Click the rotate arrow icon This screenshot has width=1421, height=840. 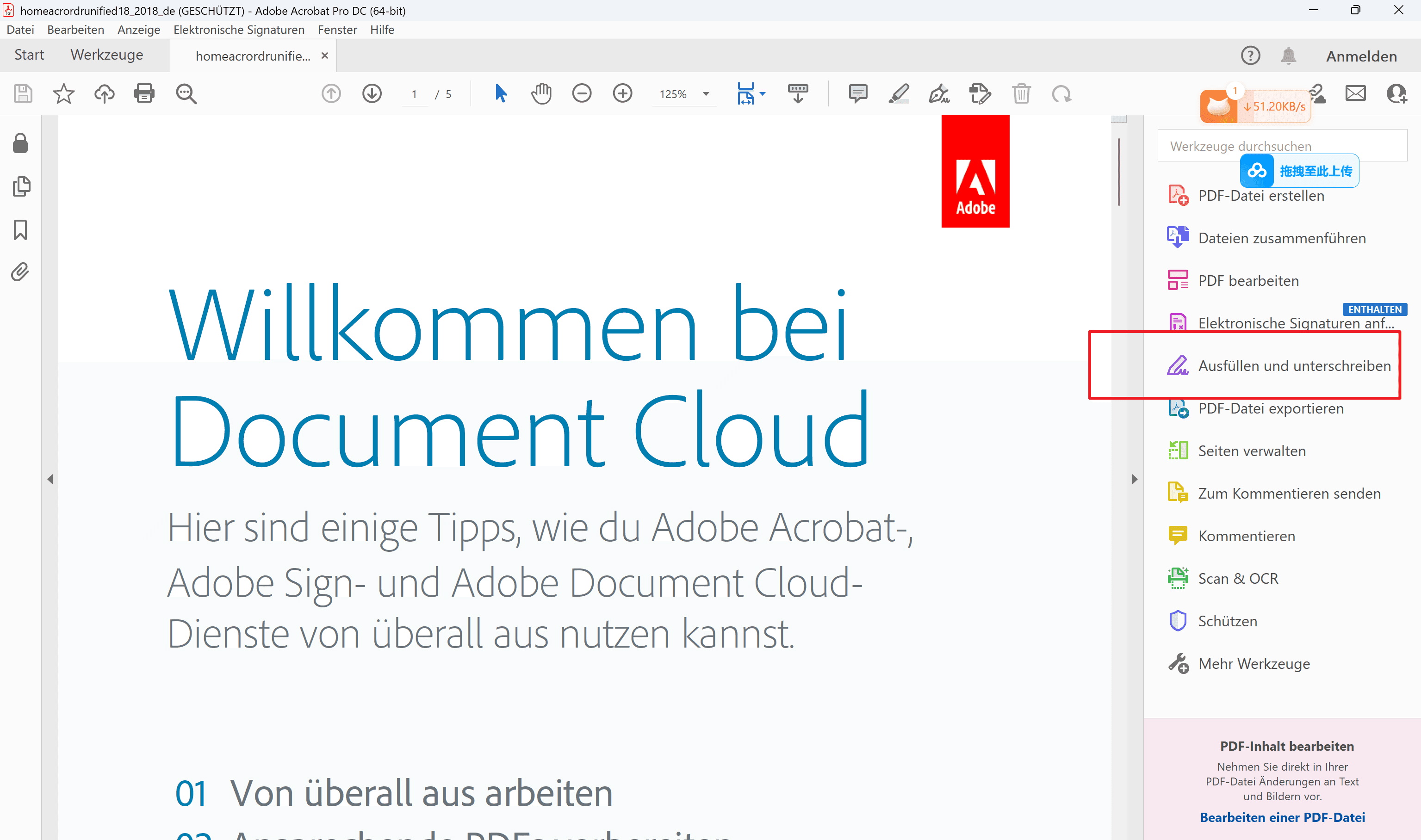(x=1061, y=93)
